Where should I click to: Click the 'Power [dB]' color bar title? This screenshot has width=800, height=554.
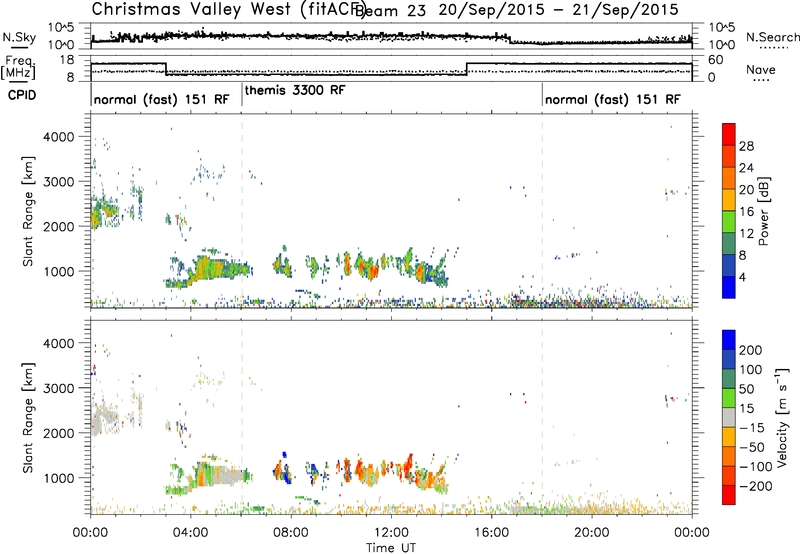(x=764, y=211)
